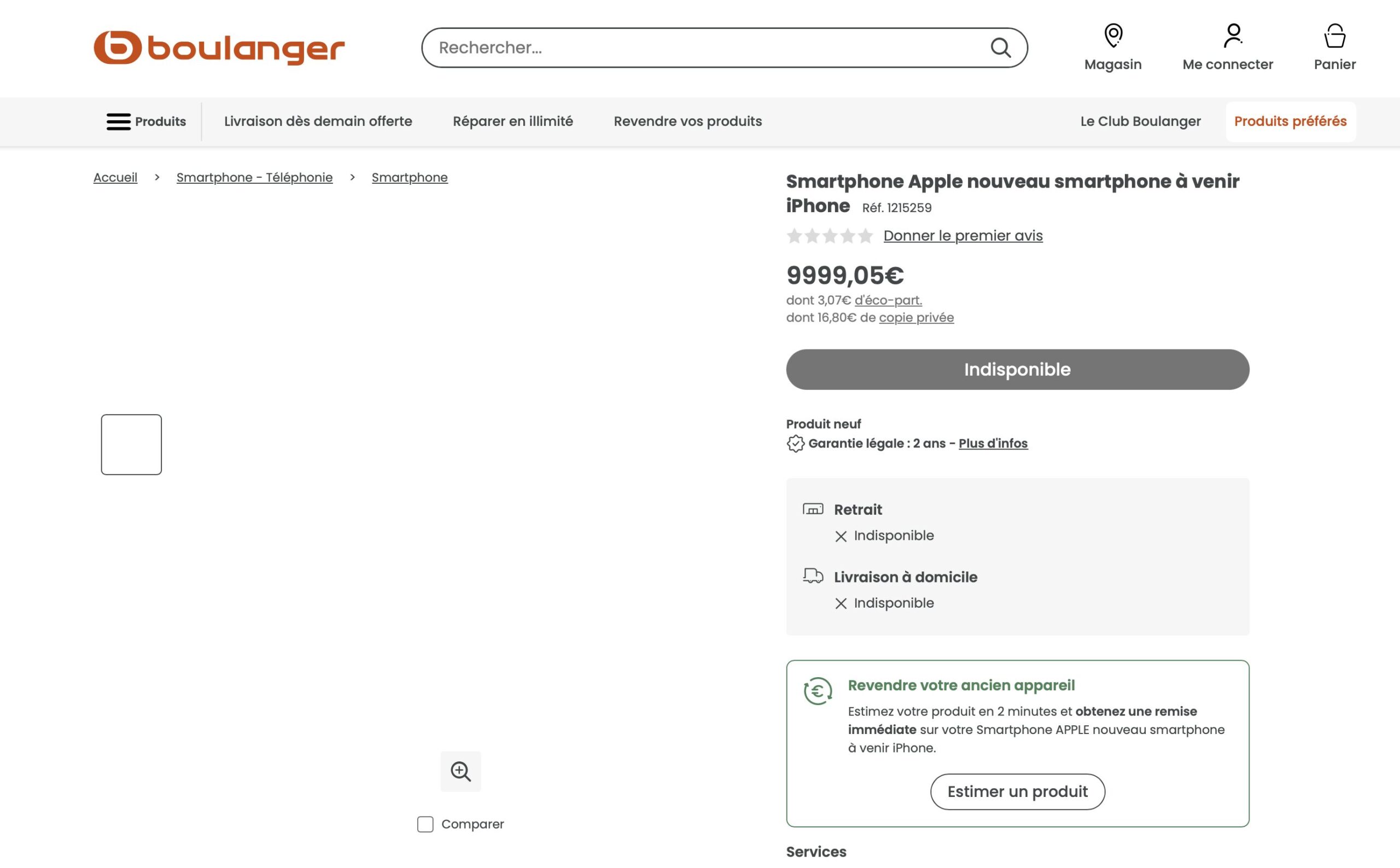Focus the Rechercher search field
1400x868 pixels.
pos(712,48)
